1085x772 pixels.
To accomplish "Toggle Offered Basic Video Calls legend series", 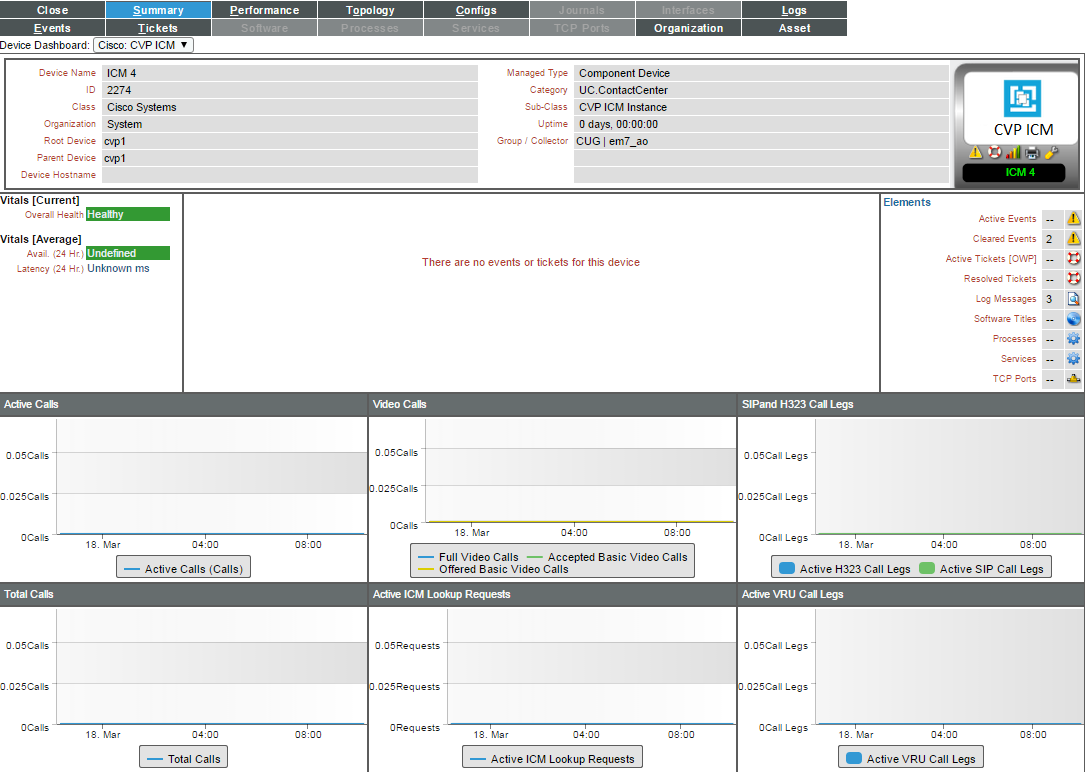I will coord(493,569).
